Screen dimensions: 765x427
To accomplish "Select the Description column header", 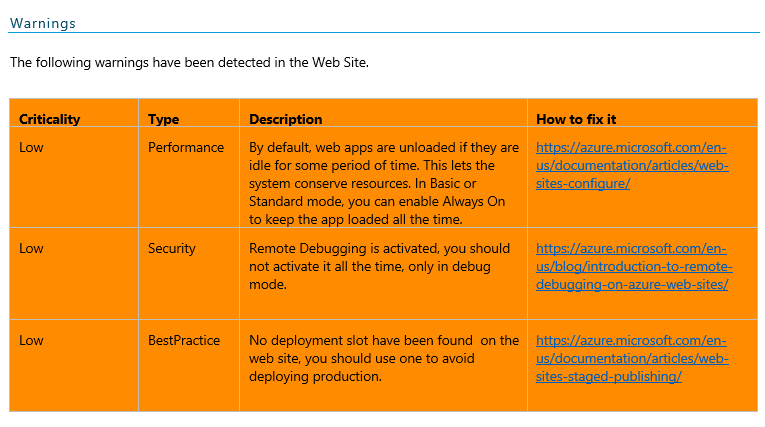I will [x=285, y=120].
